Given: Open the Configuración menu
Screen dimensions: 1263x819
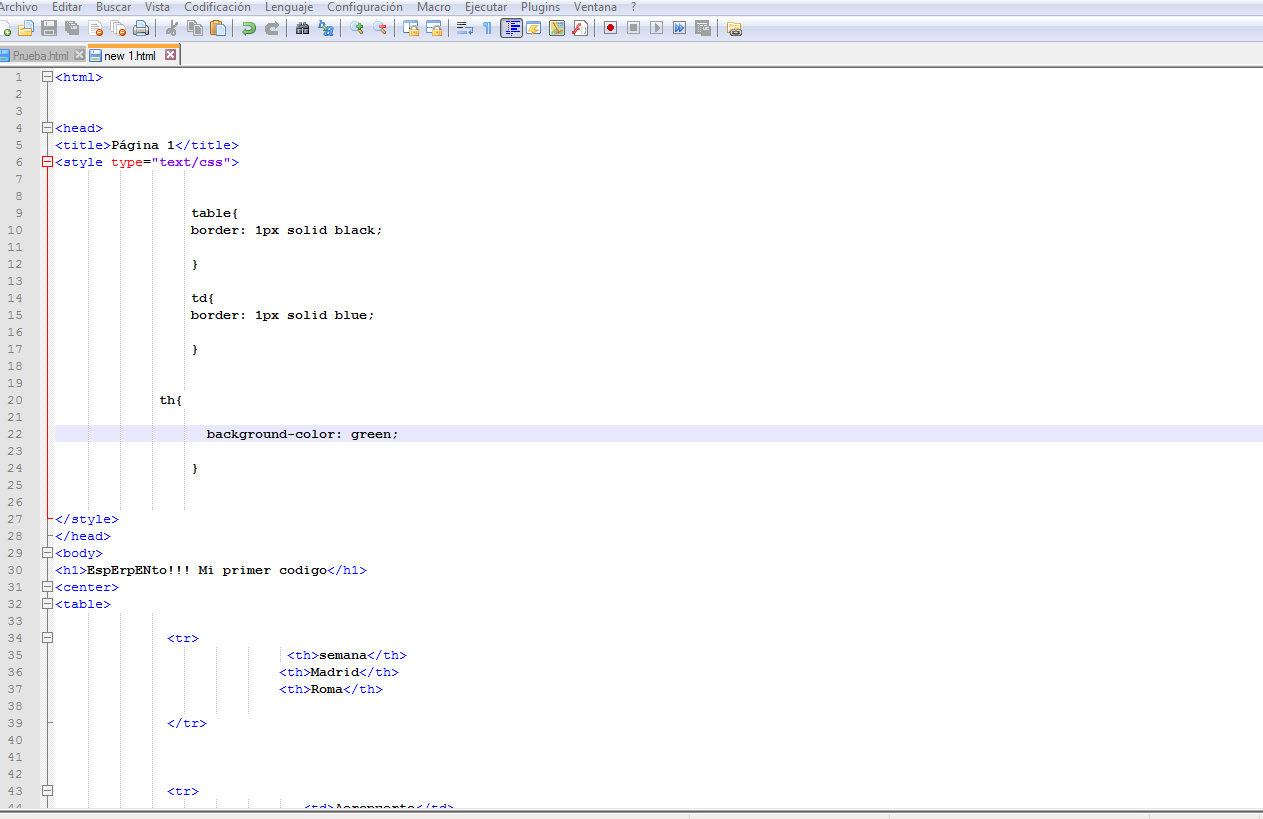Looking at the screenshot, I should pos(365,7).
